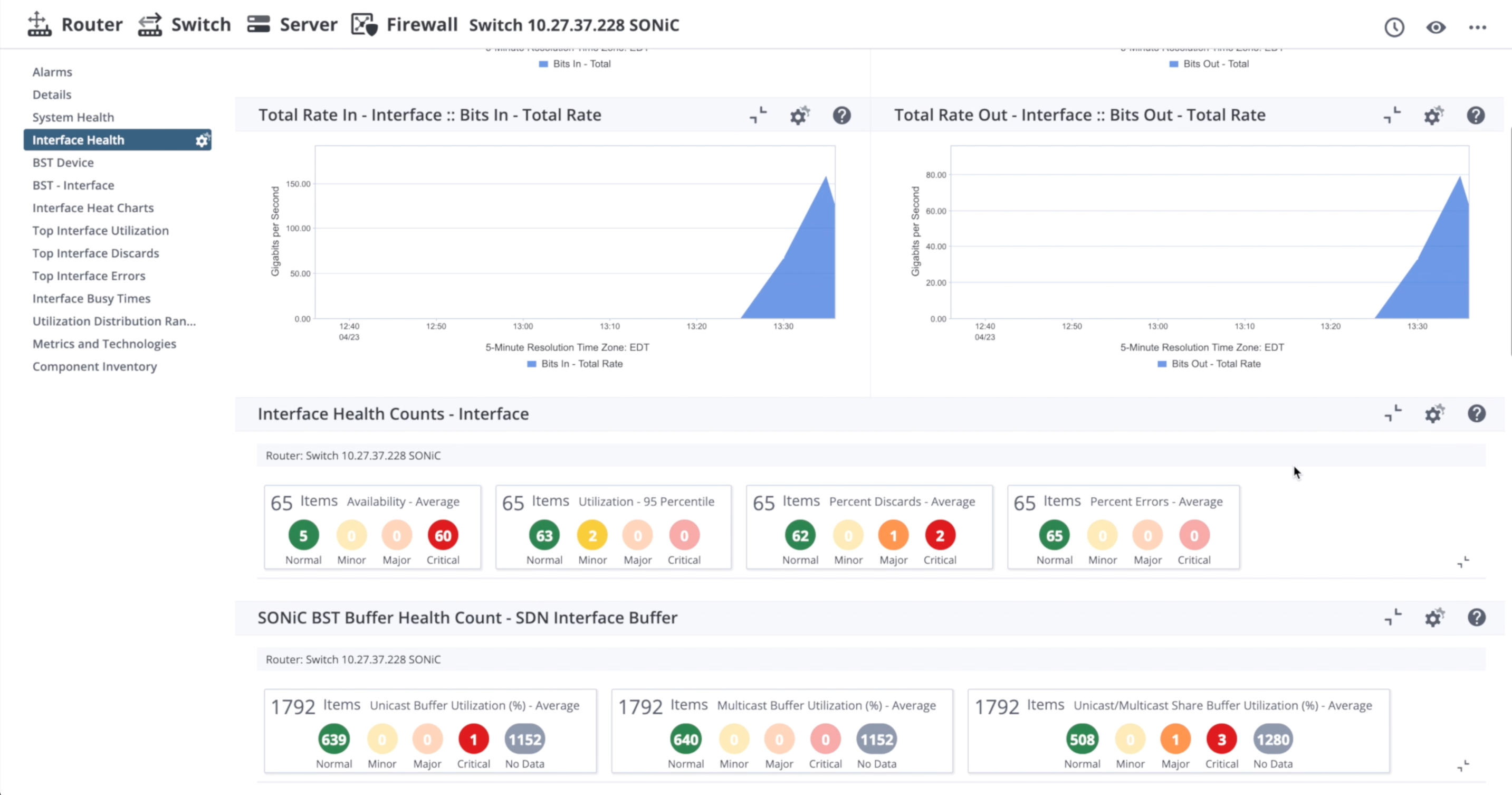Click the Router breadcrumb link
Screen dimensions: 1512x795
(92, 25)
